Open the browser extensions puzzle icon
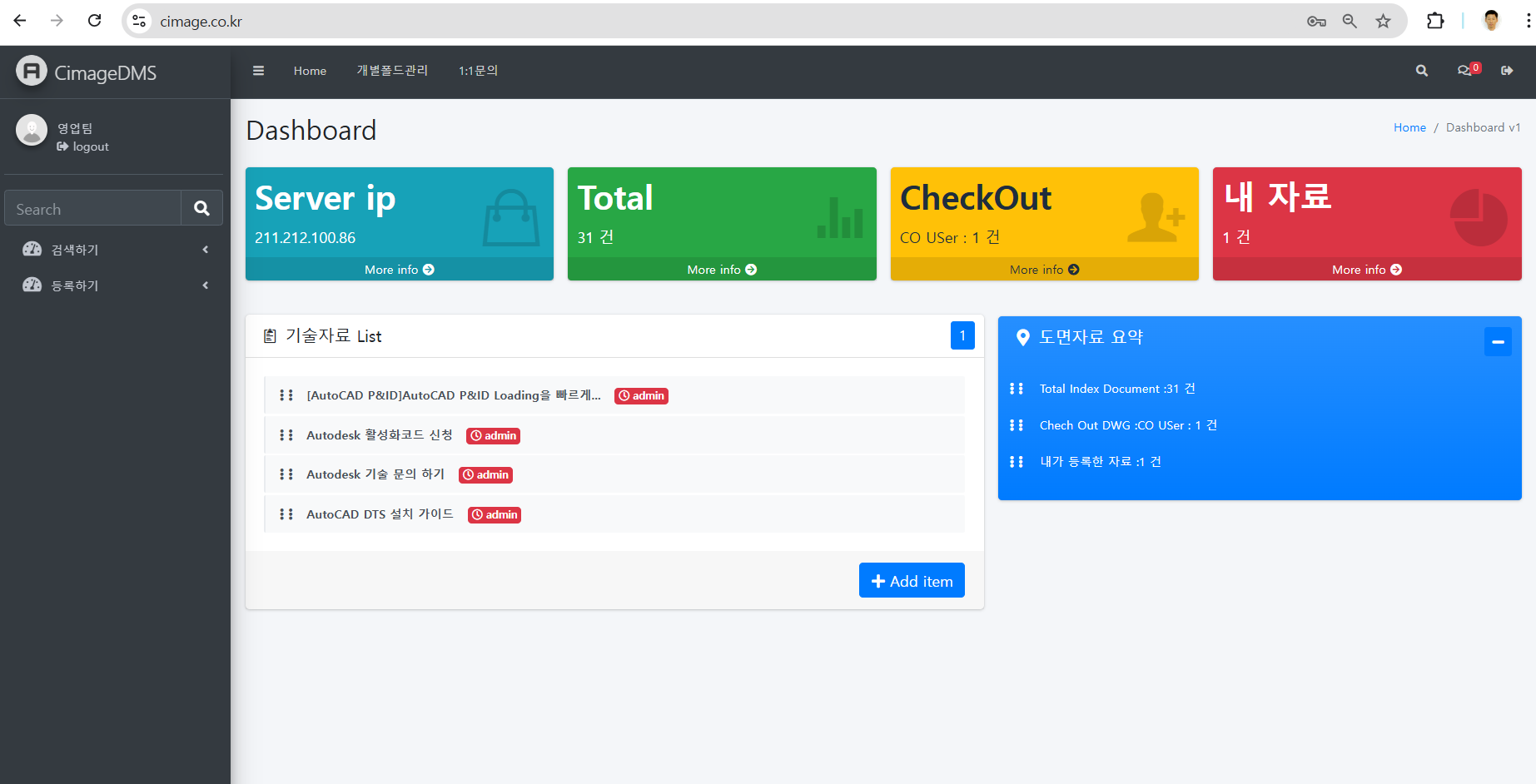Viewport: 1536px width, 784px height. (1435, 22)
